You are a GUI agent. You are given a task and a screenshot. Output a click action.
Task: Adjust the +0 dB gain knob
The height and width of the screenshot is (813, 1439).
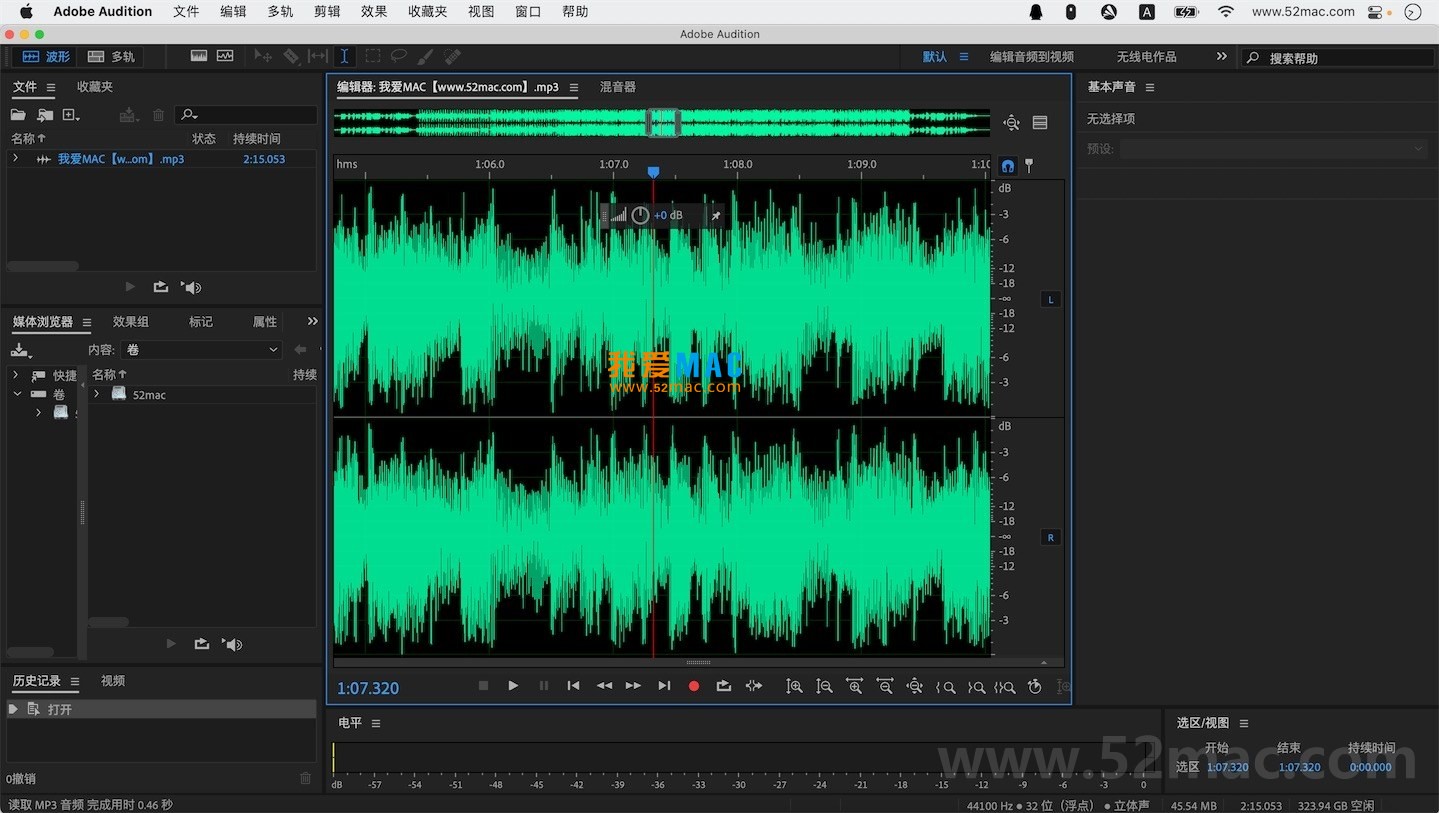click(x=640, y=215)
